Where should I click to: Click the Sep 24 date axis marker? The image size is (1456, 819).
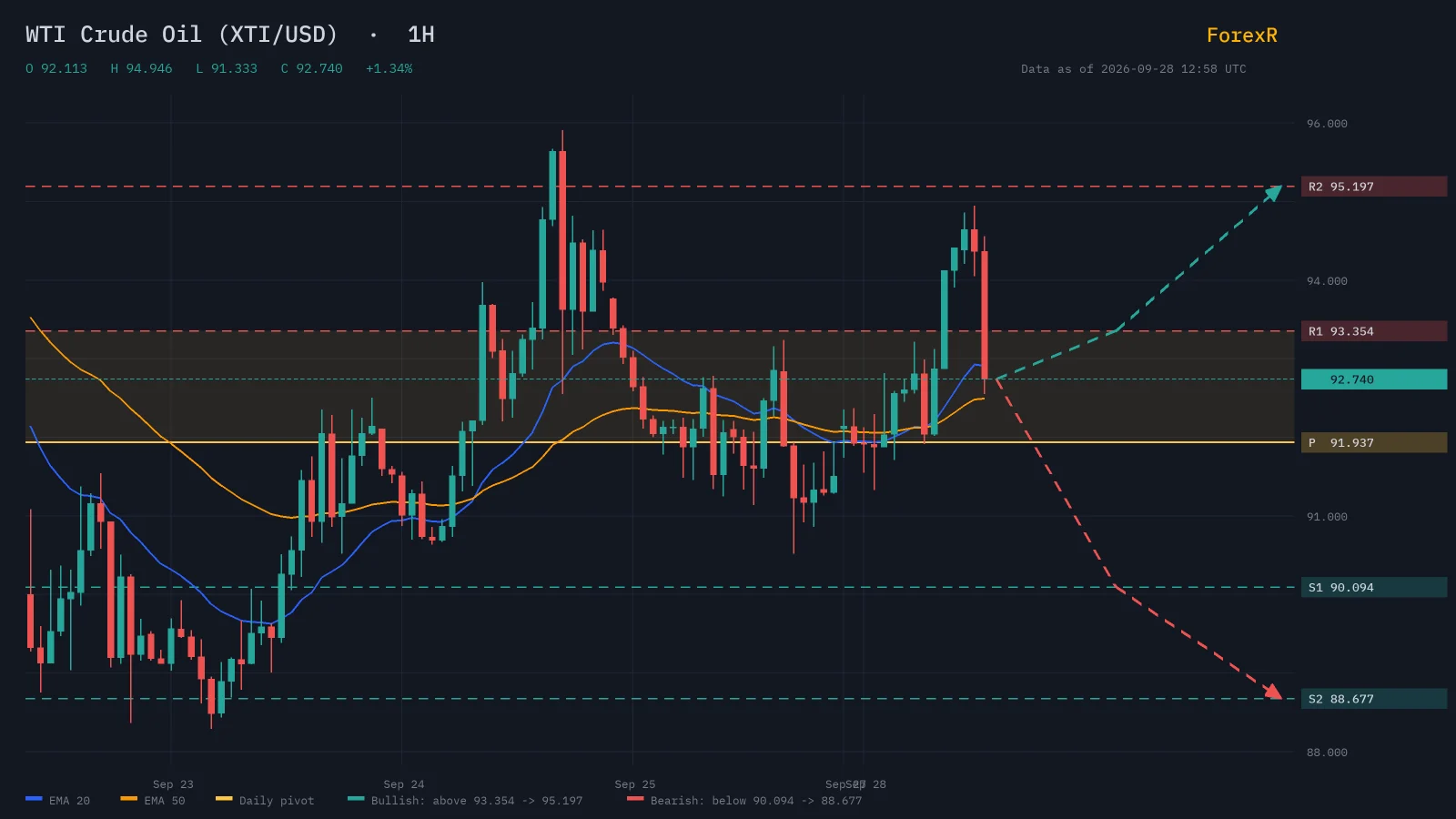(404, 784)
